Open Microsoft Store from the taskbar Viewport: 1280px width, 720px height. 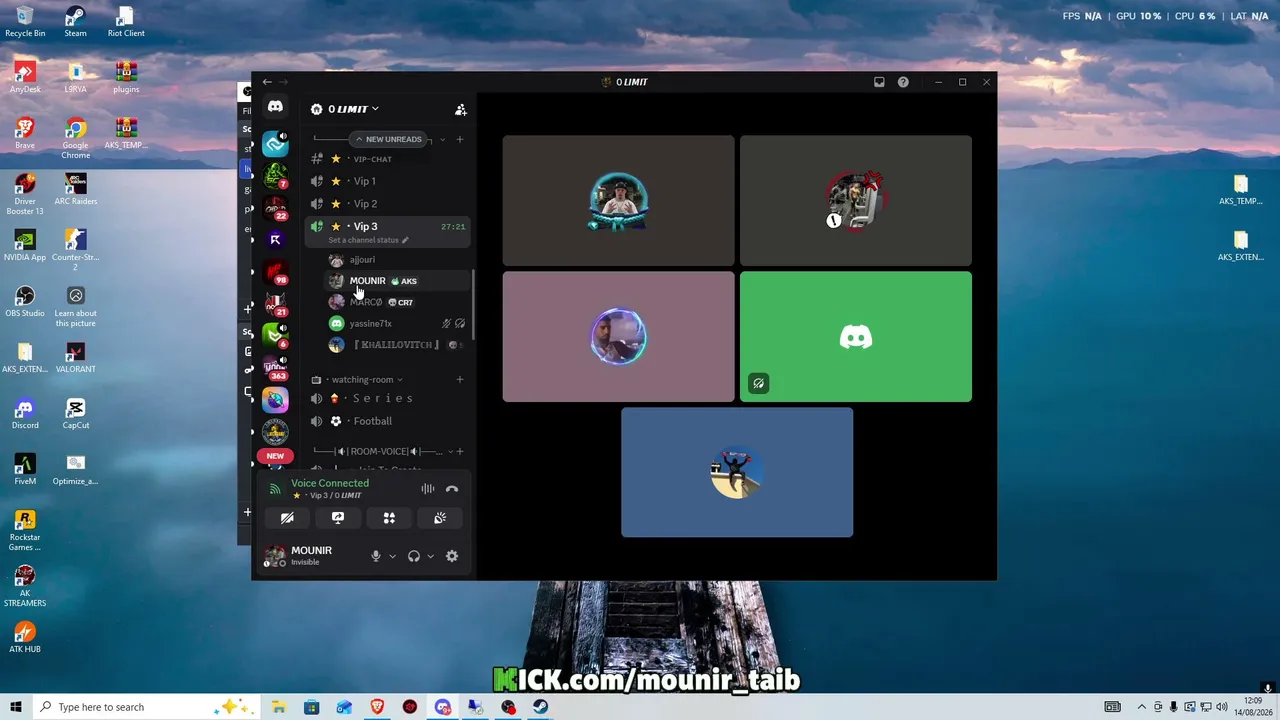(312, 707)
